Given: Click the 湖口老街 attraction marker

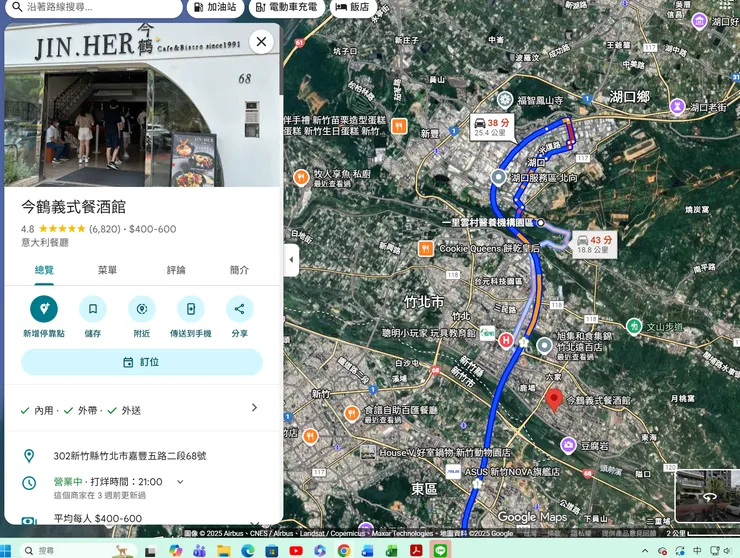Looking at the screenshot, I should 677,106.
